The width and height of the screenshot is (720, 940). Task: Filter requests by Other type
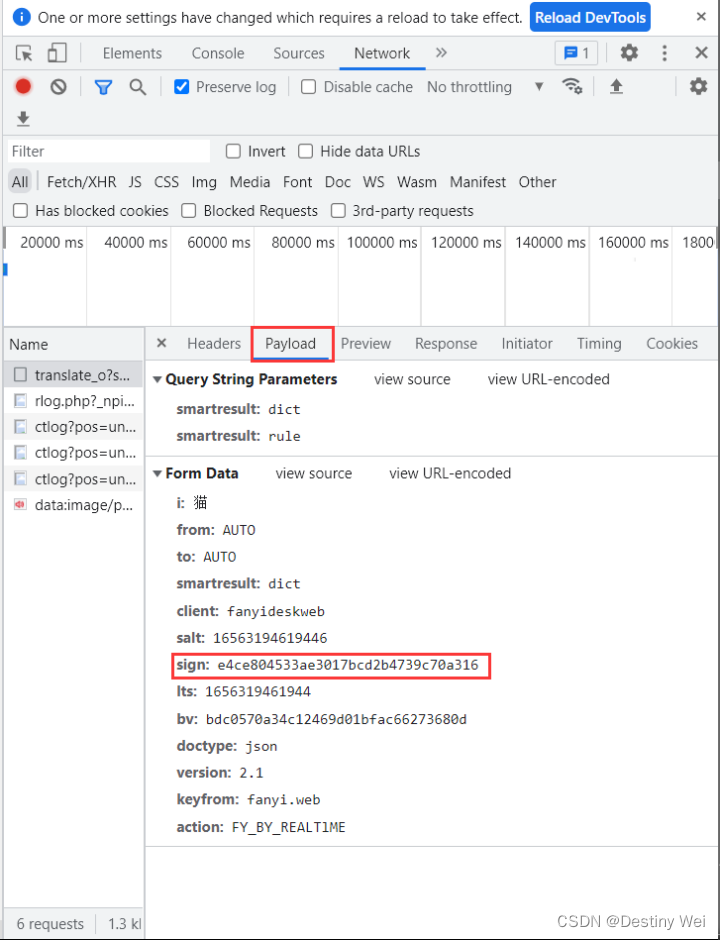(x=537, y=182)
